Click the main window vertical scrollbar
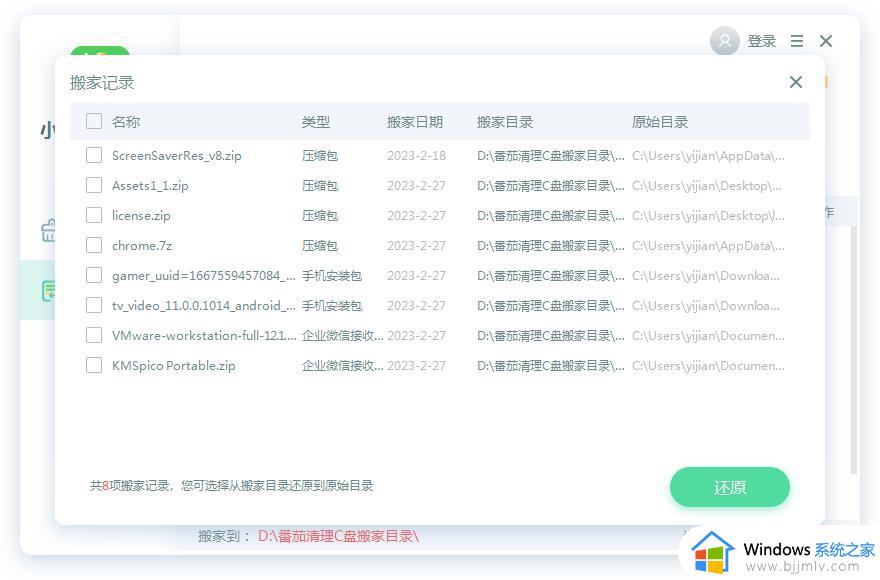Image resolution: width=880 pixels, height=580 pixels. click(x=854, y=350)
